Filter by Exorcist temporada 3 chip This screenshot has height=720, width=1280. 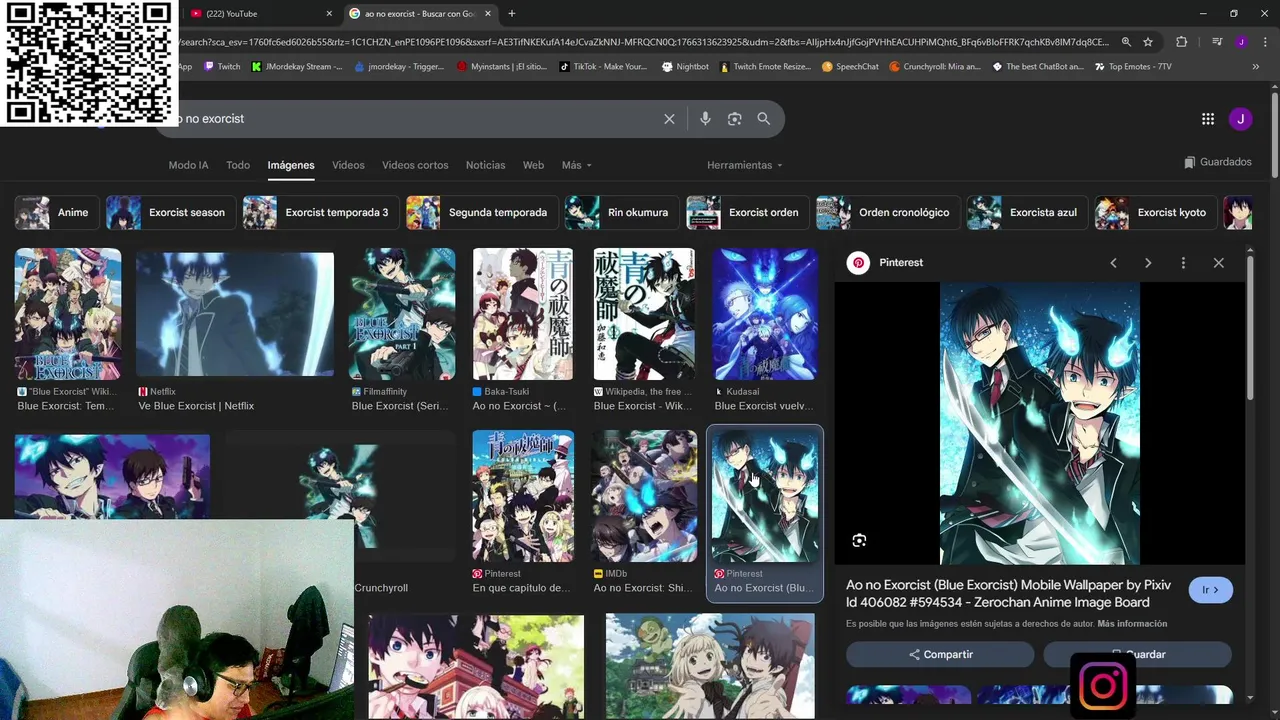click(321, 213)
